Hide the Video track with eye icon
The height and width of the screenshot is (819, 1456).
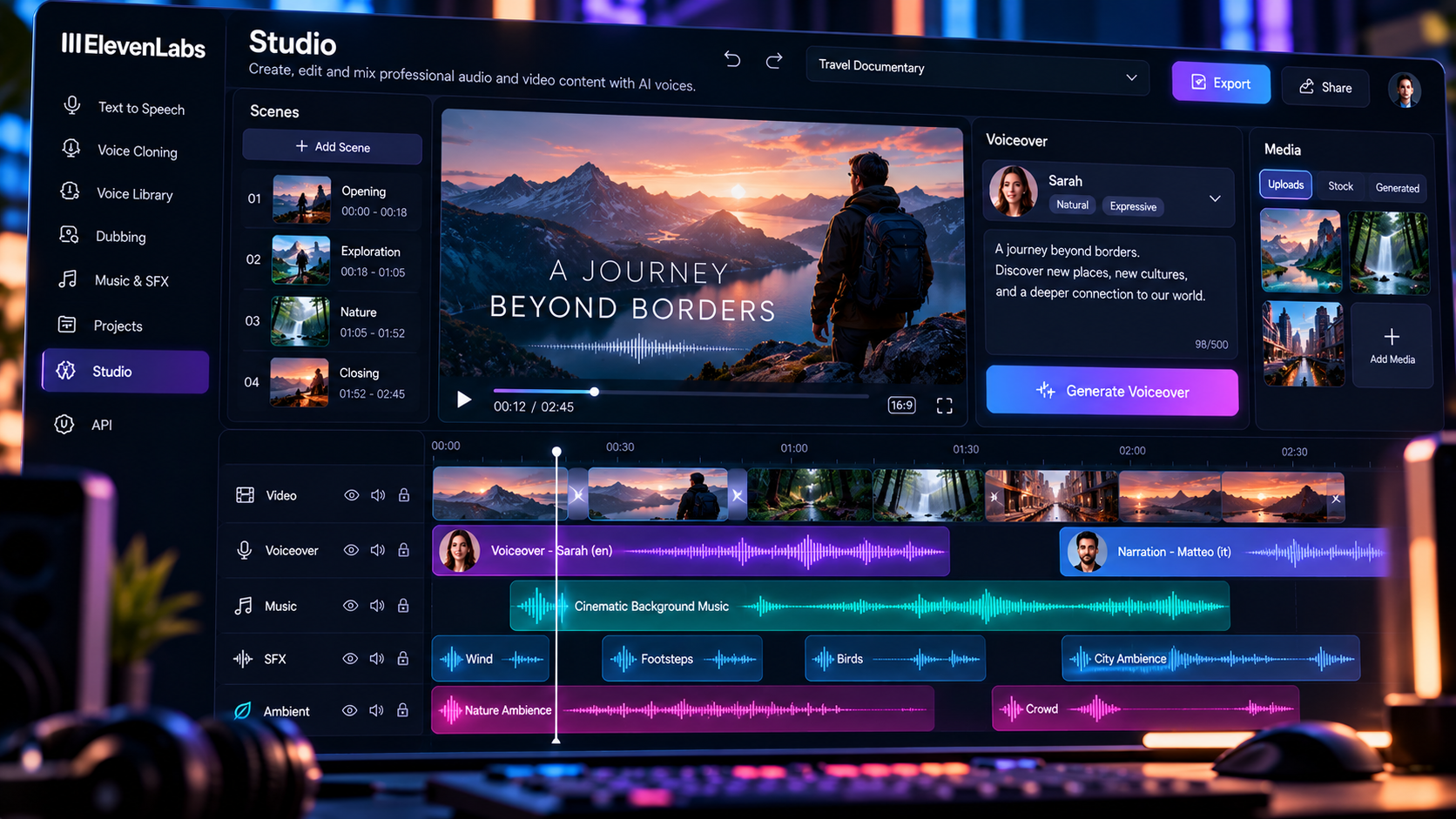point(351,495)
